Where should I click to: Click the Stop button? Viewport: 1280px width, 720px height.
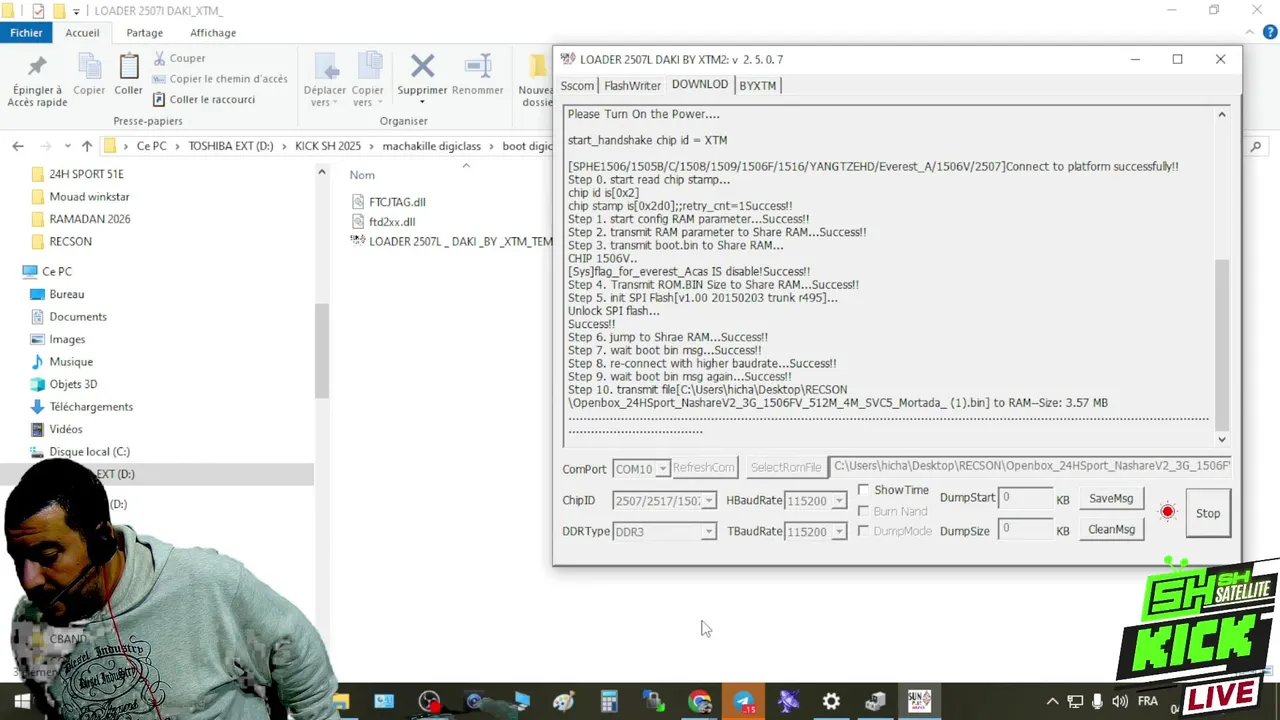click(x=1208, y=513)
